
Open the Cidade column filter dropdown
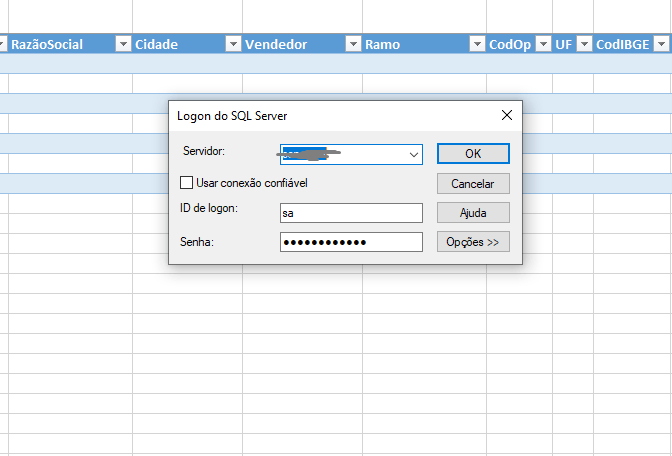point(233,44)
